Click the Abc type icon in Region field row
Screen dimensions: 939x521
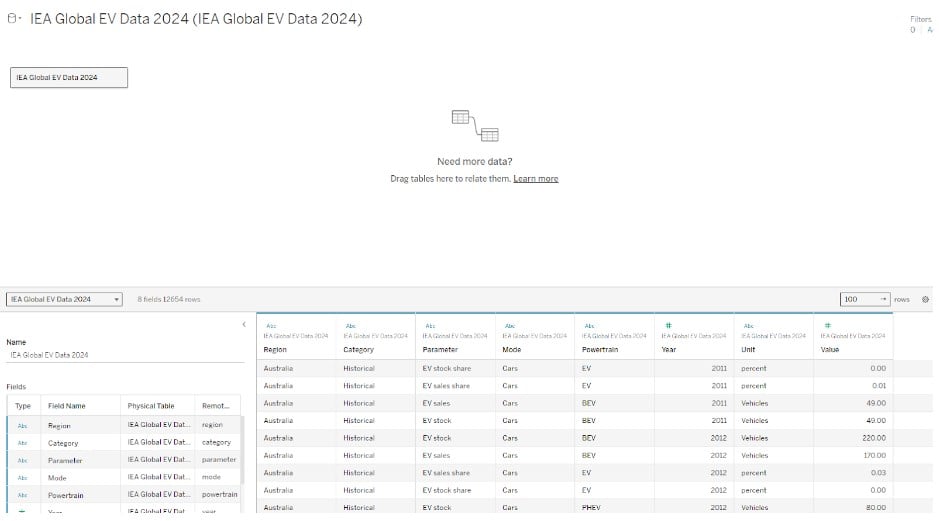click(22, 426)
